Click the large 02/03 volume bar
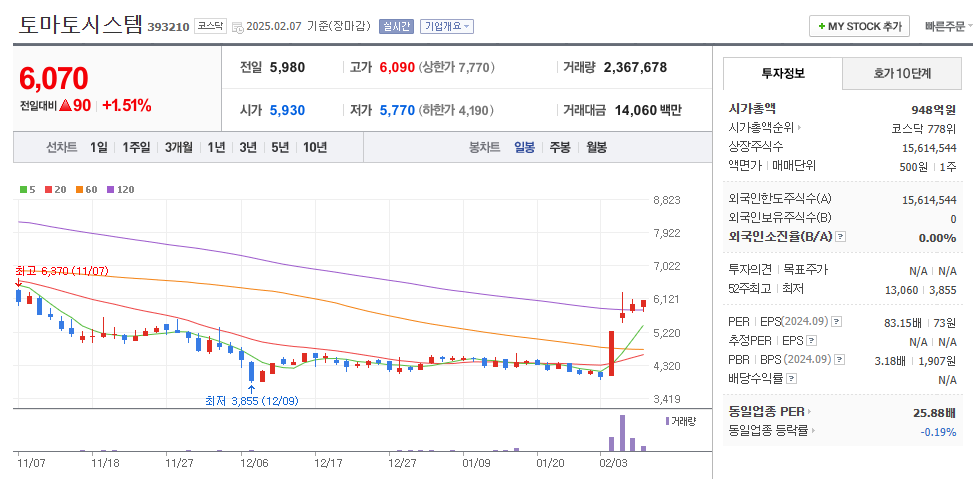The width and height of the screenshot is (979, 479). [622, 433]
